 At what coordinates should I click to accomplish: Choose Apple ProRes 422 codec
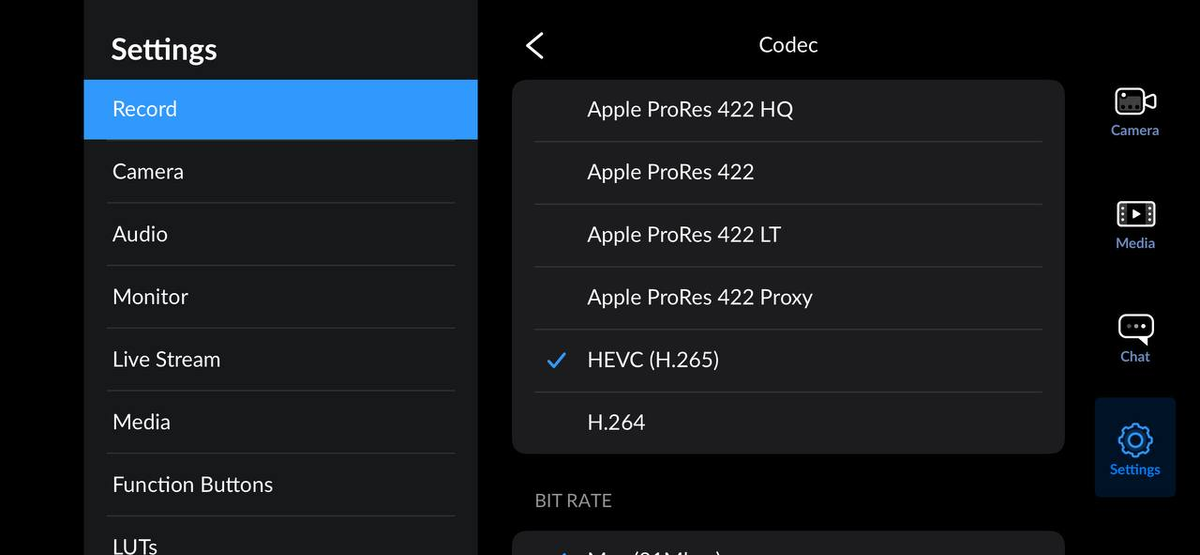(671, 172)
